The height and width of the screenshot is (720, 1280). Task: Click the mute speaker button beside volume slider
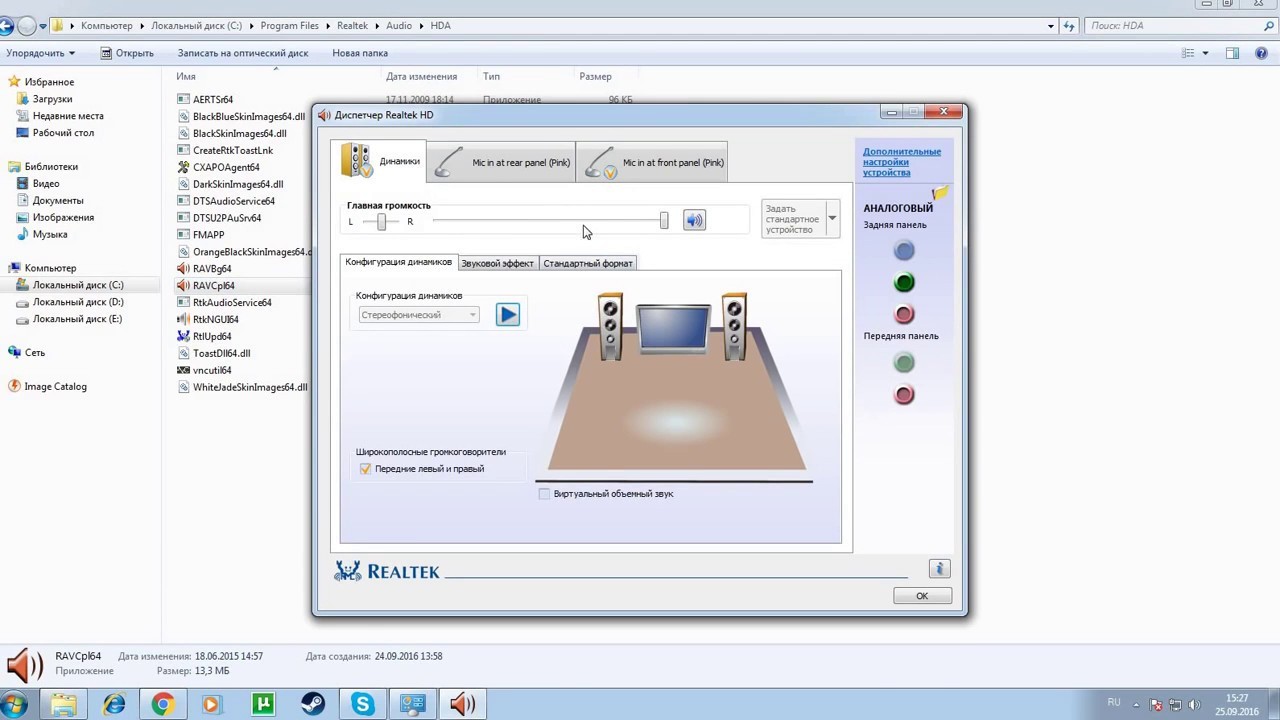click(694, 220)
